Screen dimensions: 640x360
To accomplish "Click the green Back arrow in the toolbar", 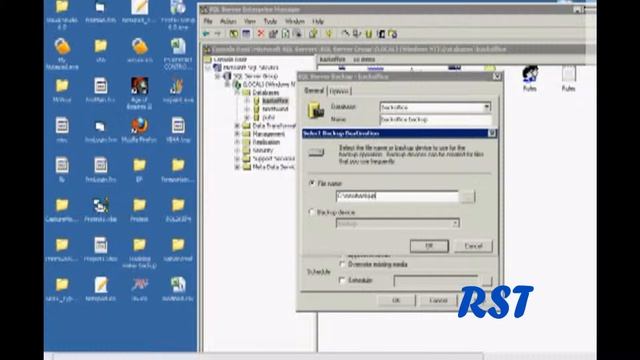I will pos(207,34).
